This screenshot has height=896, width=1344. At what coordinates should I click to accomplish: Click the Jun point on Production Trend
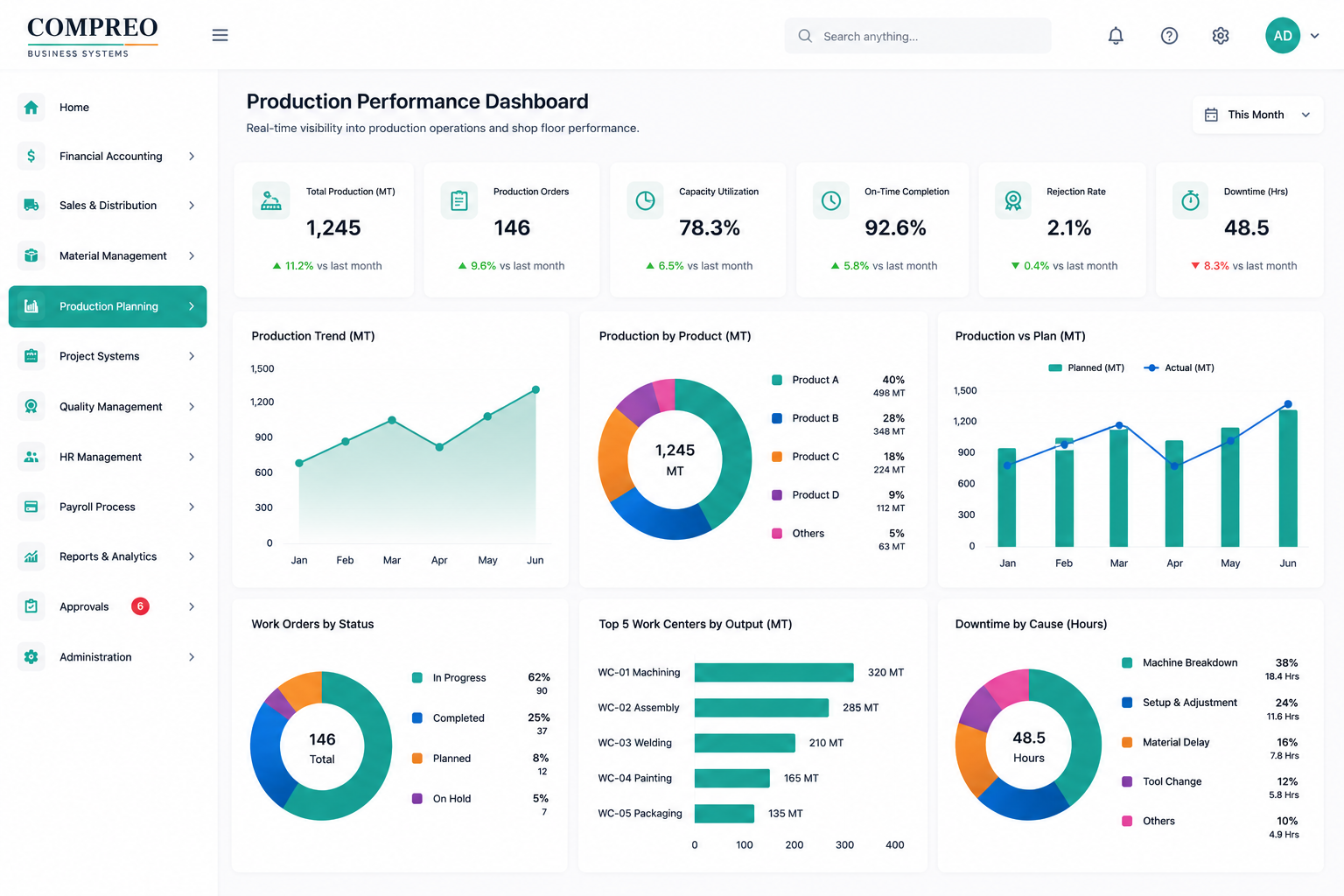click(535, 389)
